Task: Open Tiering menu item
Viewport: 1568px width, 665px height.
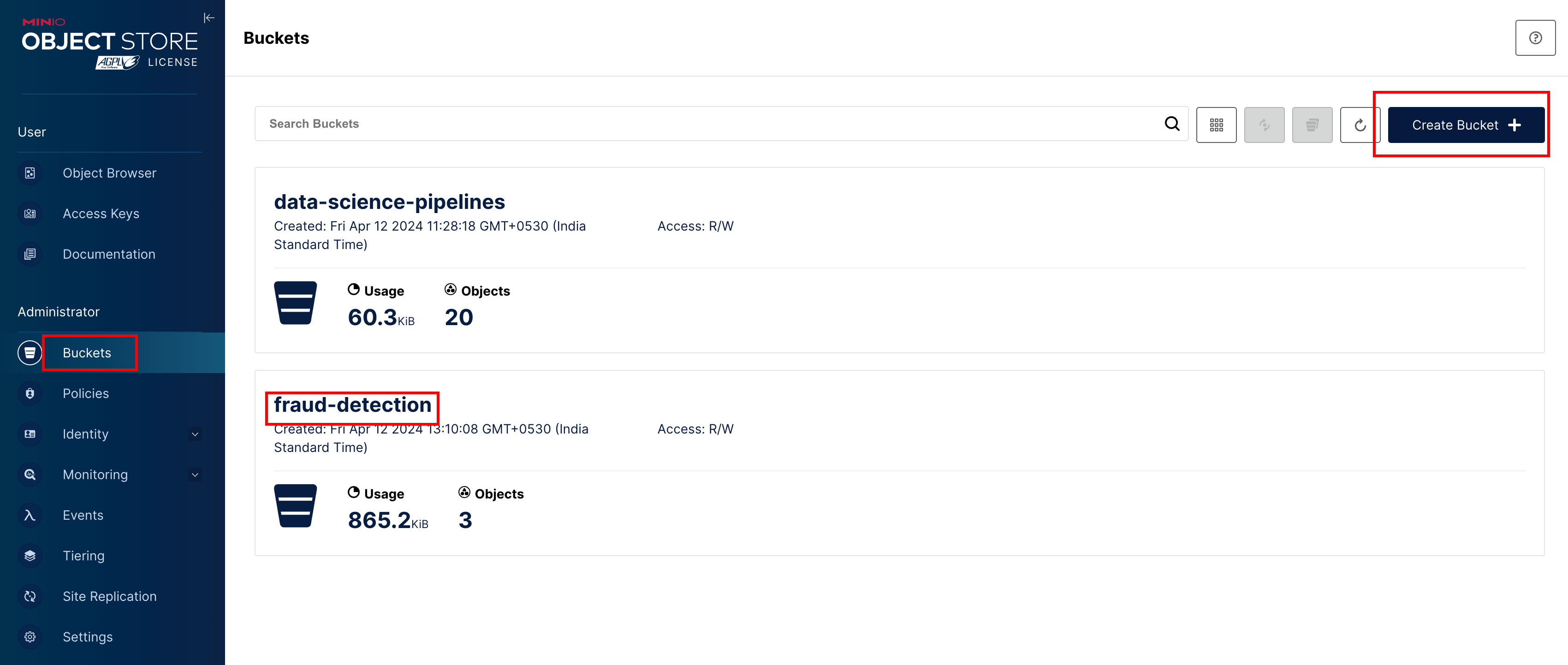Action: (x=83, y=556)
